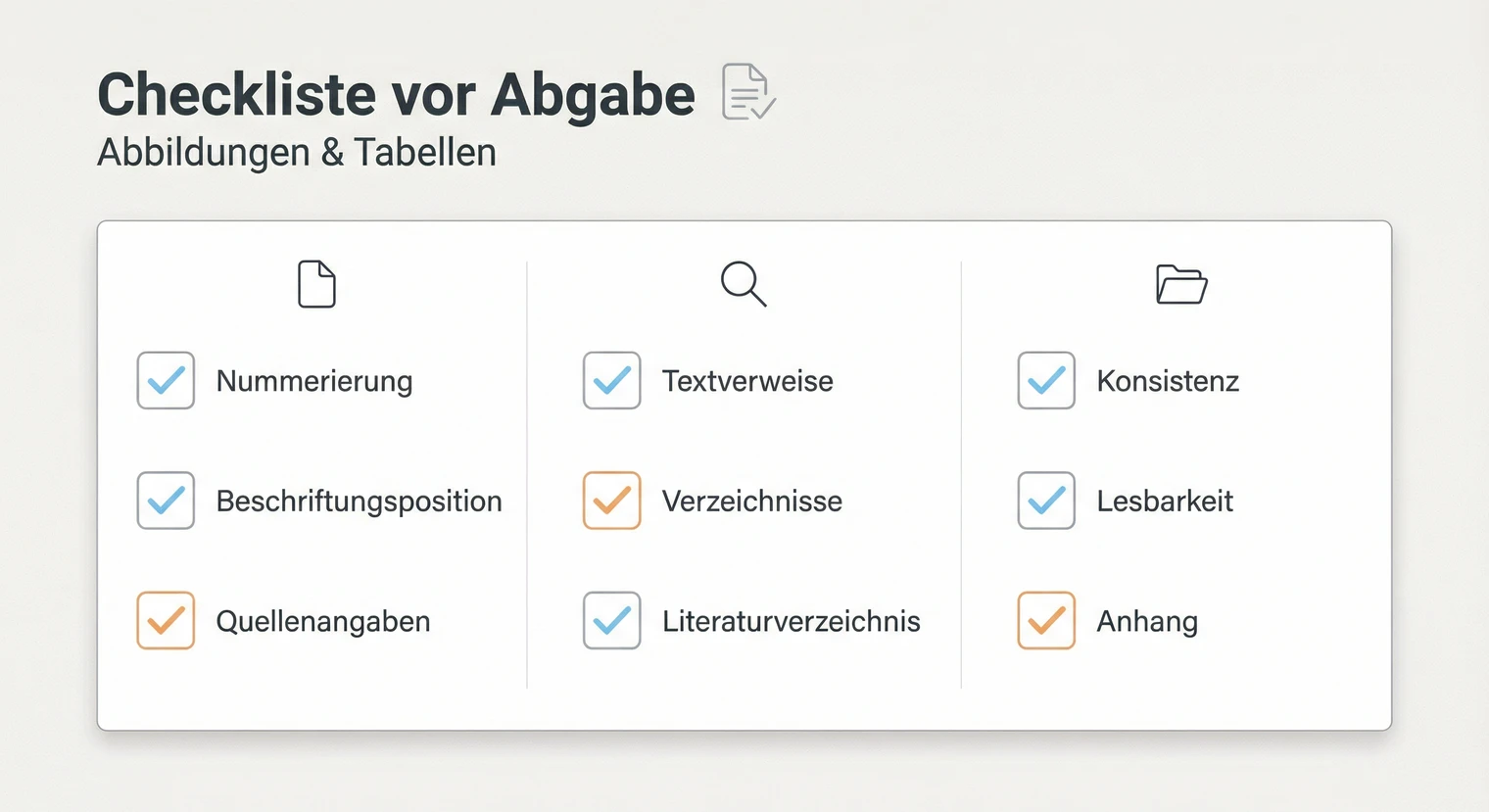1489x812 pixels.
Task: Uncheck the Textverweise checkbox
Action: tap(611, 381)
